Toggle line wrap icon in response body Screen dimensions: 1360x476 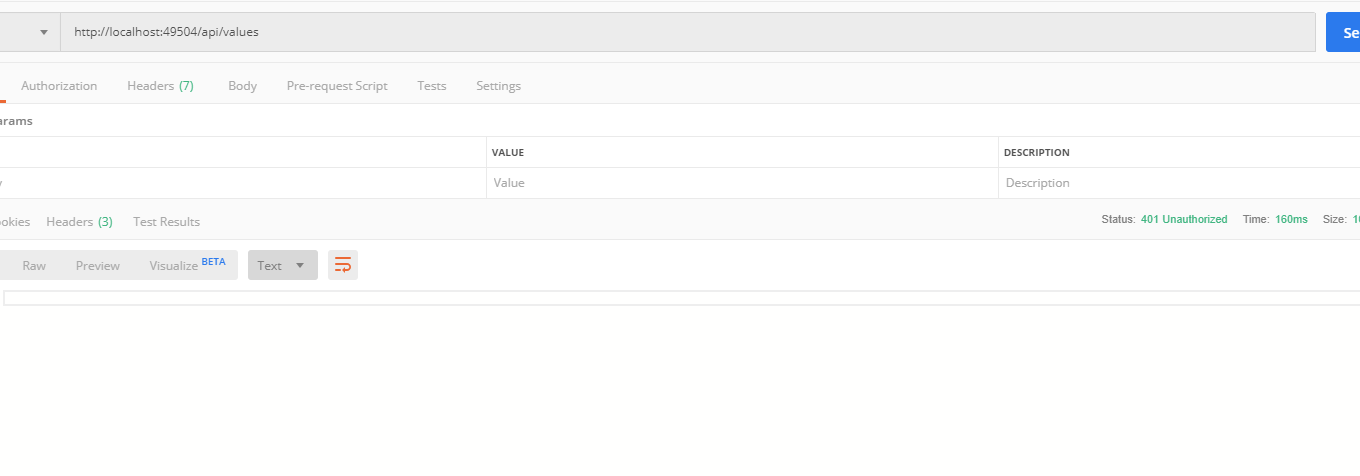[x=343, y=265]
